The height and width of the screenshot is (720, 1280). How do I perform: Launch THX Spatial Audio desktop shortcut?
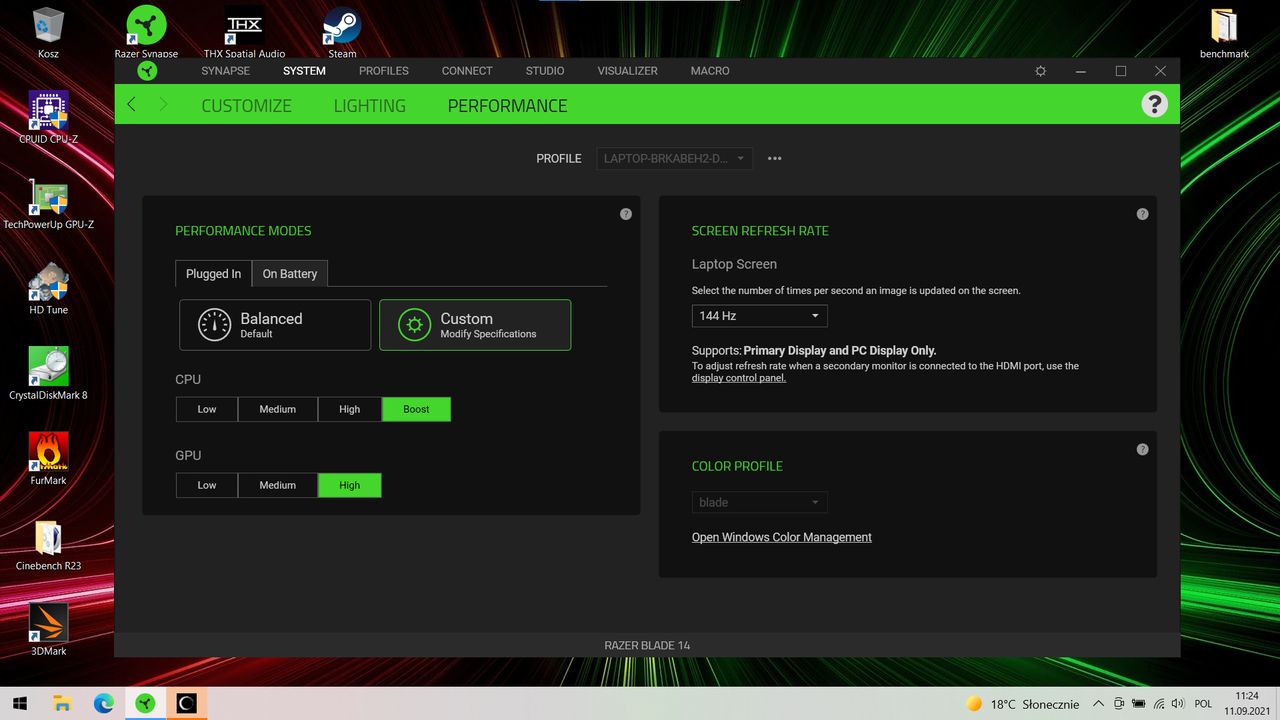[x=244, y=32]
